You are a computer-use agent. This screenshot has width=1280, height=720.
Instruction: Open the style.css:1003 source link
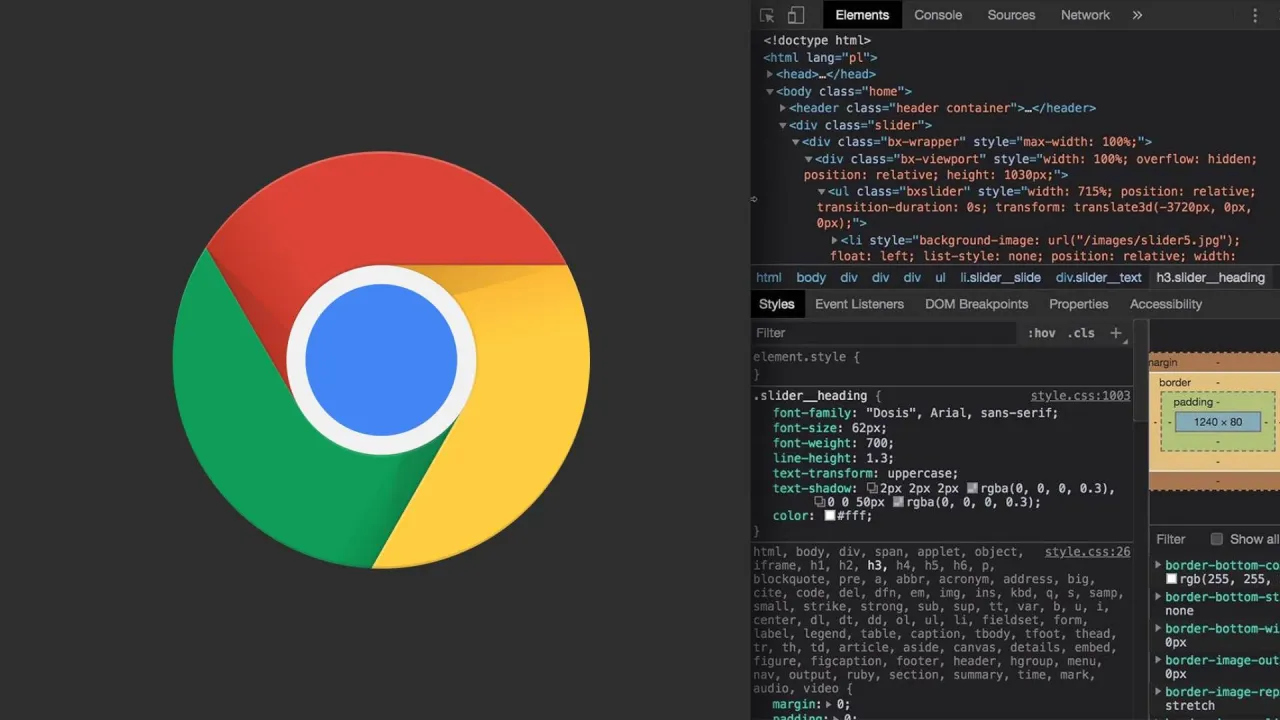click(x=1080, y=395)
